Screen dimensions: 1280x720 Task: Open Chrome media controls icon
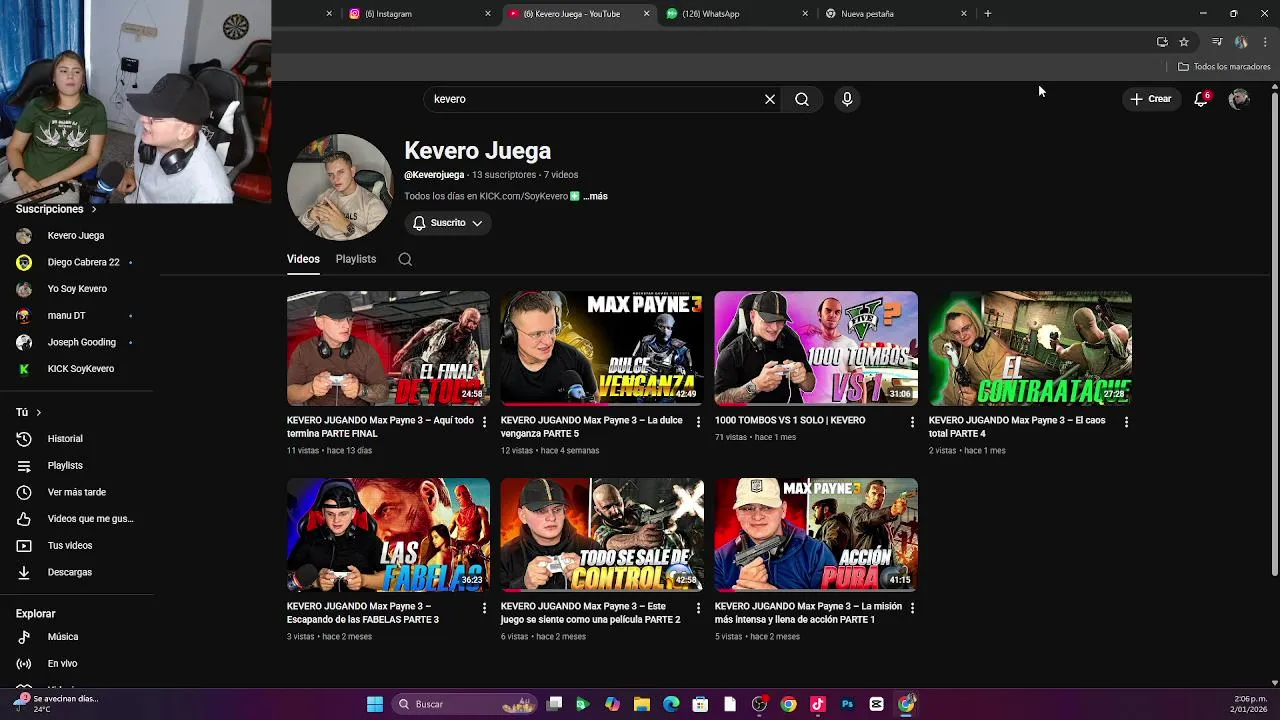point(1217,42)
